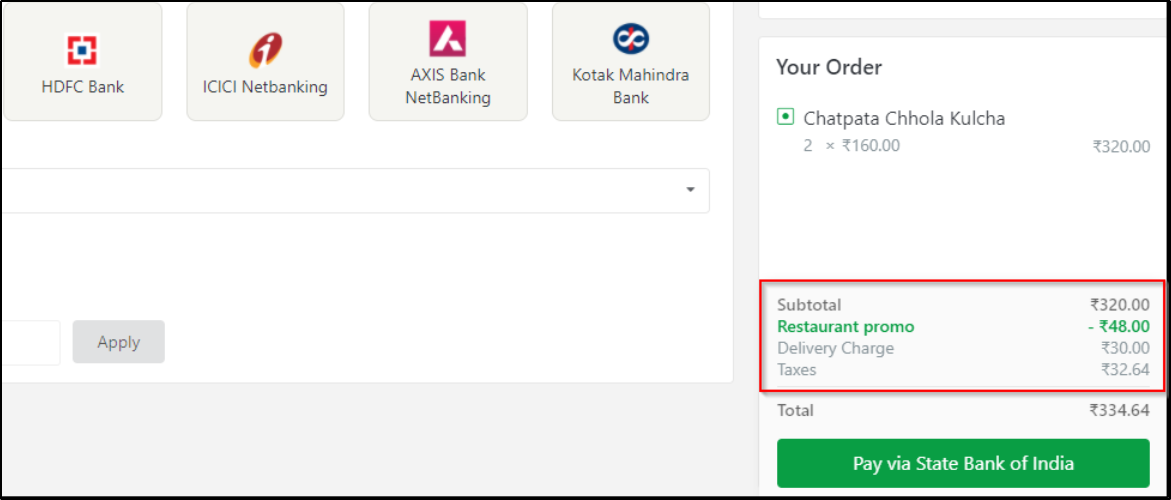The image size is (1171, 500).
Task: Select the HDFC Bank payment tile
Action: (x=83, y=61)
